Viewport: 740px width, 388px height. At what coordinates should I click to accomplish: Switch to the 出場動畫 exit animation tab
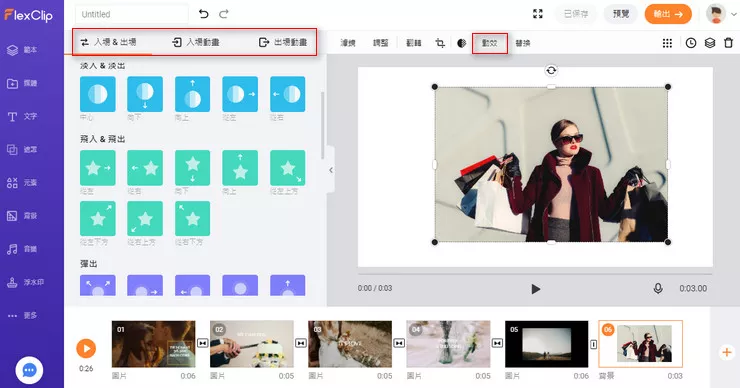pos(283,42)
